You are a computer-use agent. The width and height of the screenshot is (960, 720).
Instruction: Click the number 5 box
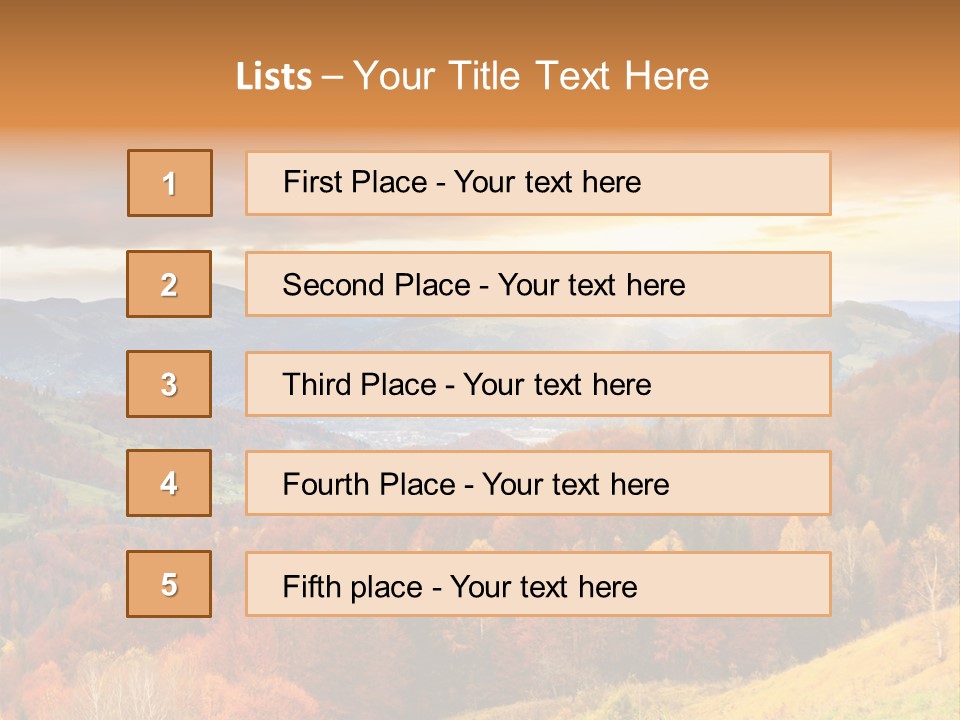169,584
